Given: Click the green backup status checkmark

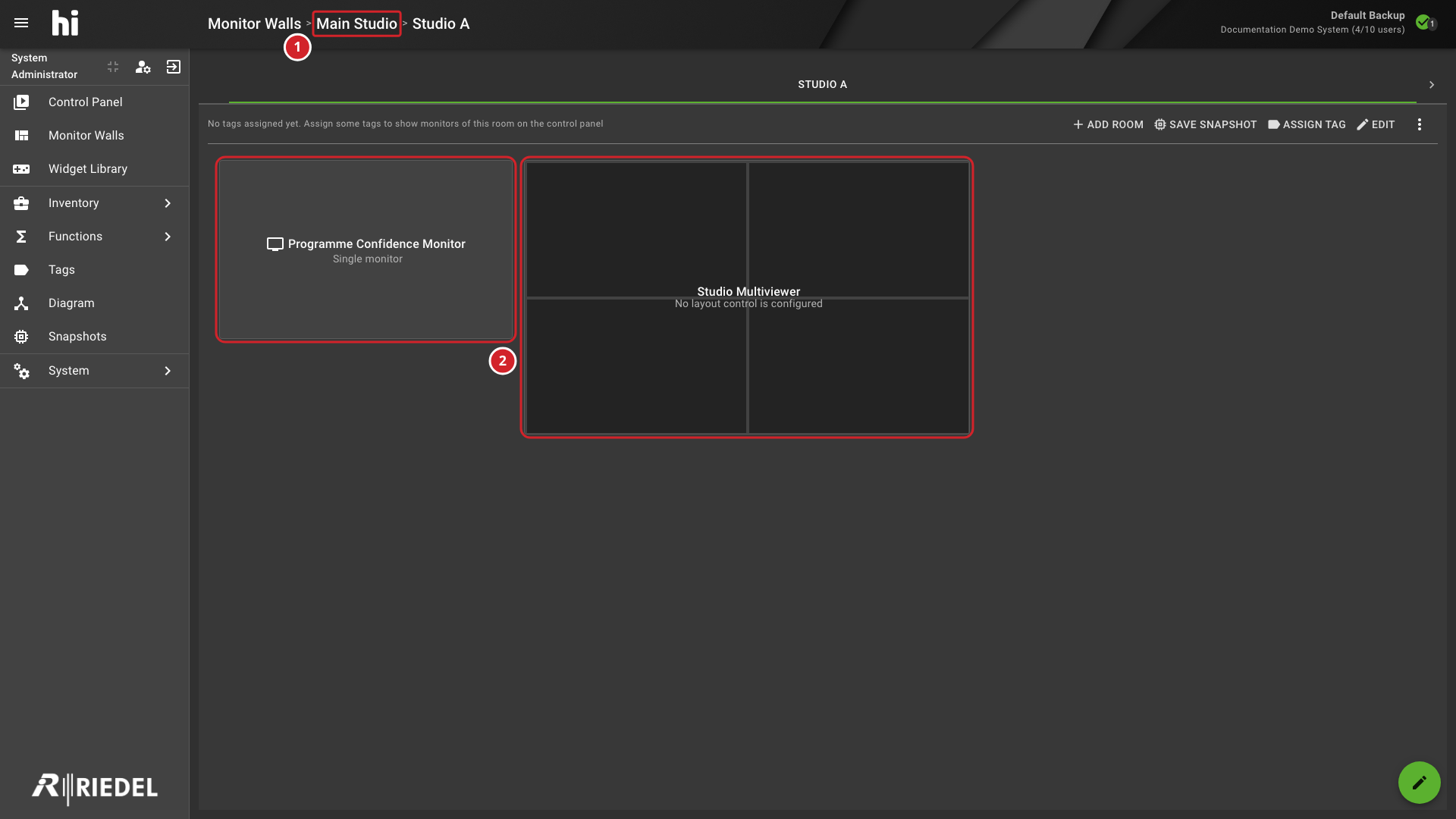Looking at the screenshot, I should coord(1423,22).
